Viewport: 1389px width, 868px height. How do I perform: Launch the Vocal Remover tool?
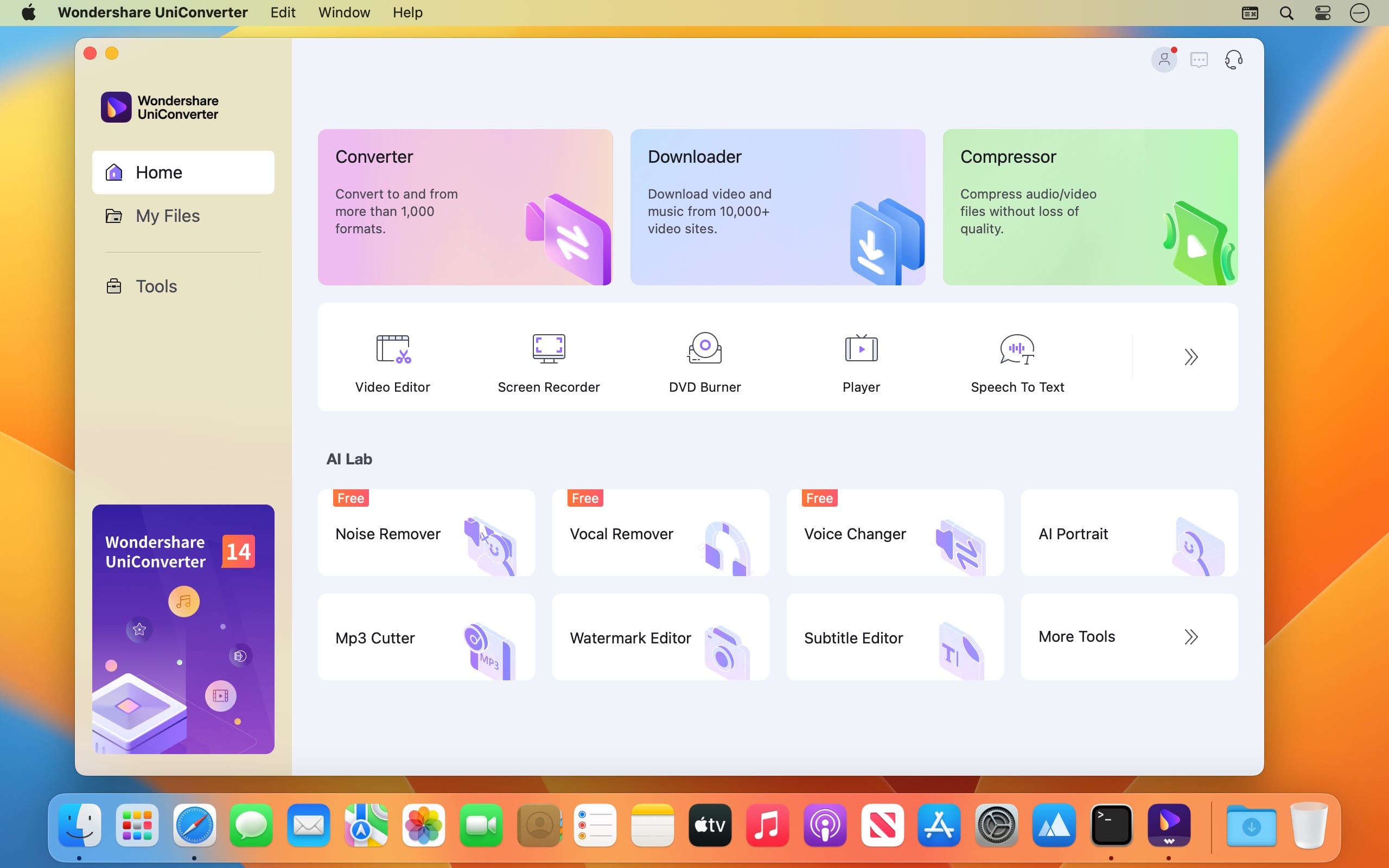tap(661, 533)
